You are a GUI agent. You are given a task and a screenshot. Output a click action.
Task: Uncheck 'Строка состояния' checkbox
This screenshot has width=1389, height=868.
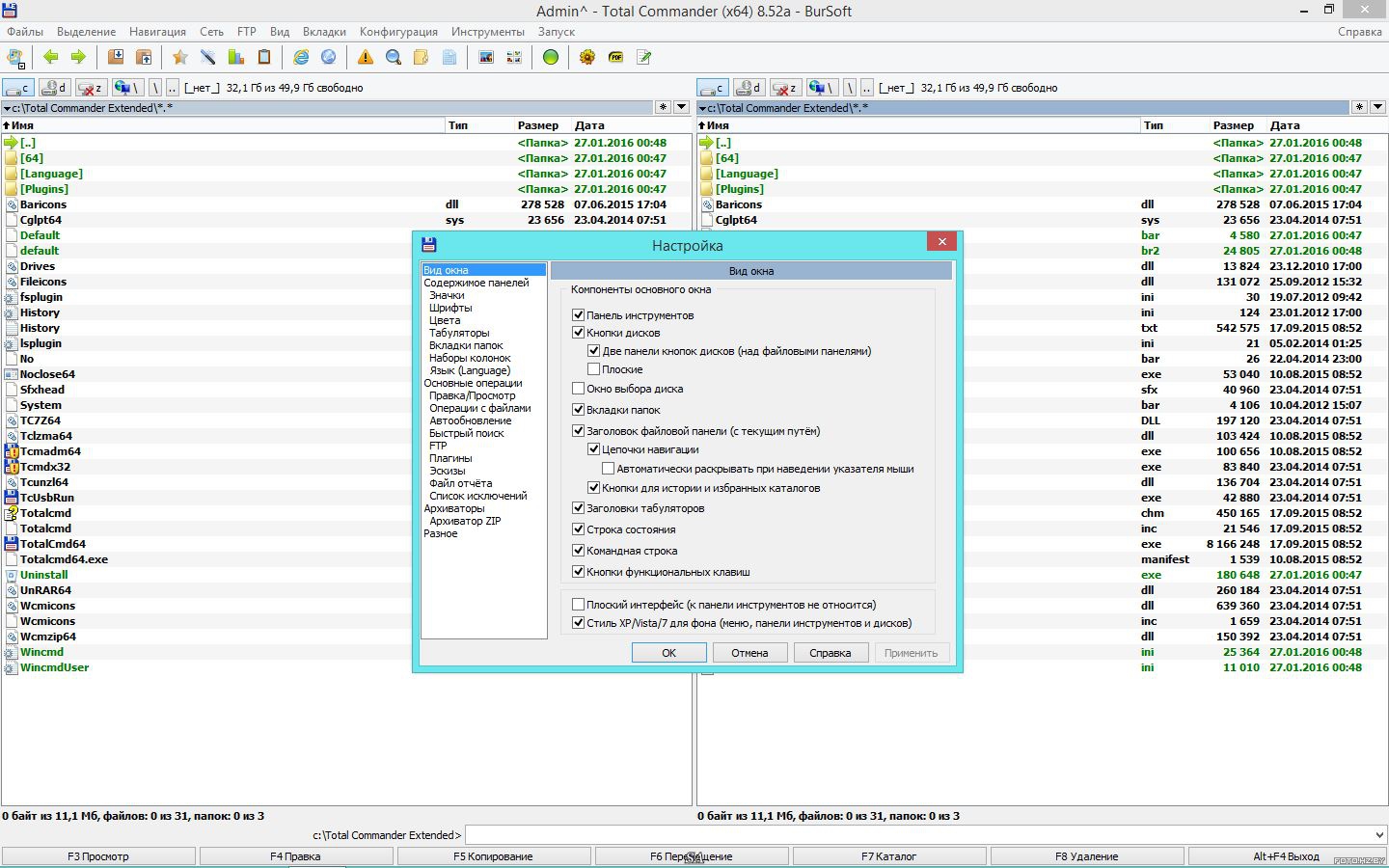579,529
